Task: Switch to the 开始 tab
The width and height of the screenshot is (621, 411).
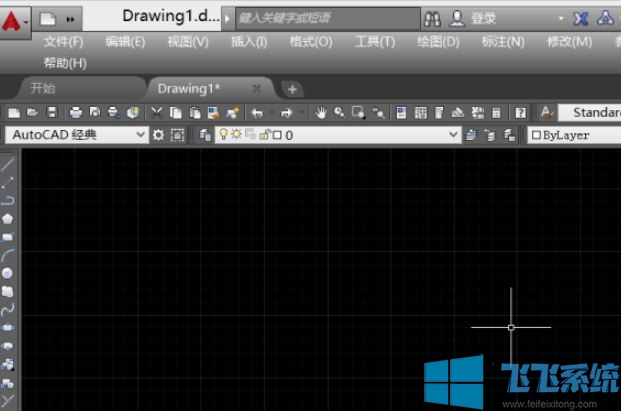Action: tap(43, 88)
